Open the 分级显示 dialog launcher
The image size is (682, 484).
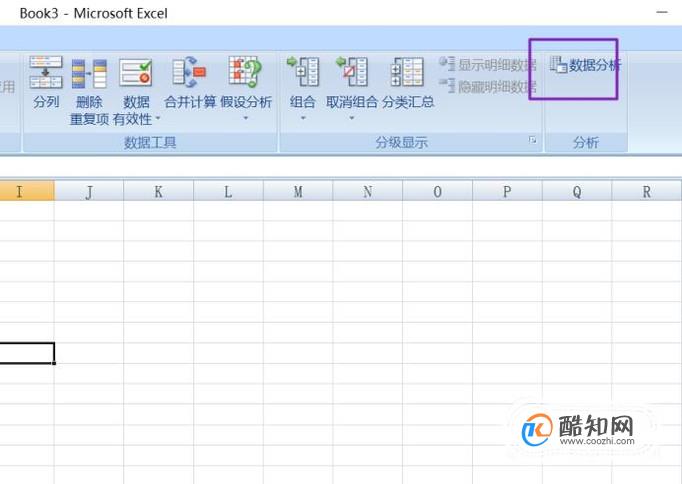[x=532, y=140]
